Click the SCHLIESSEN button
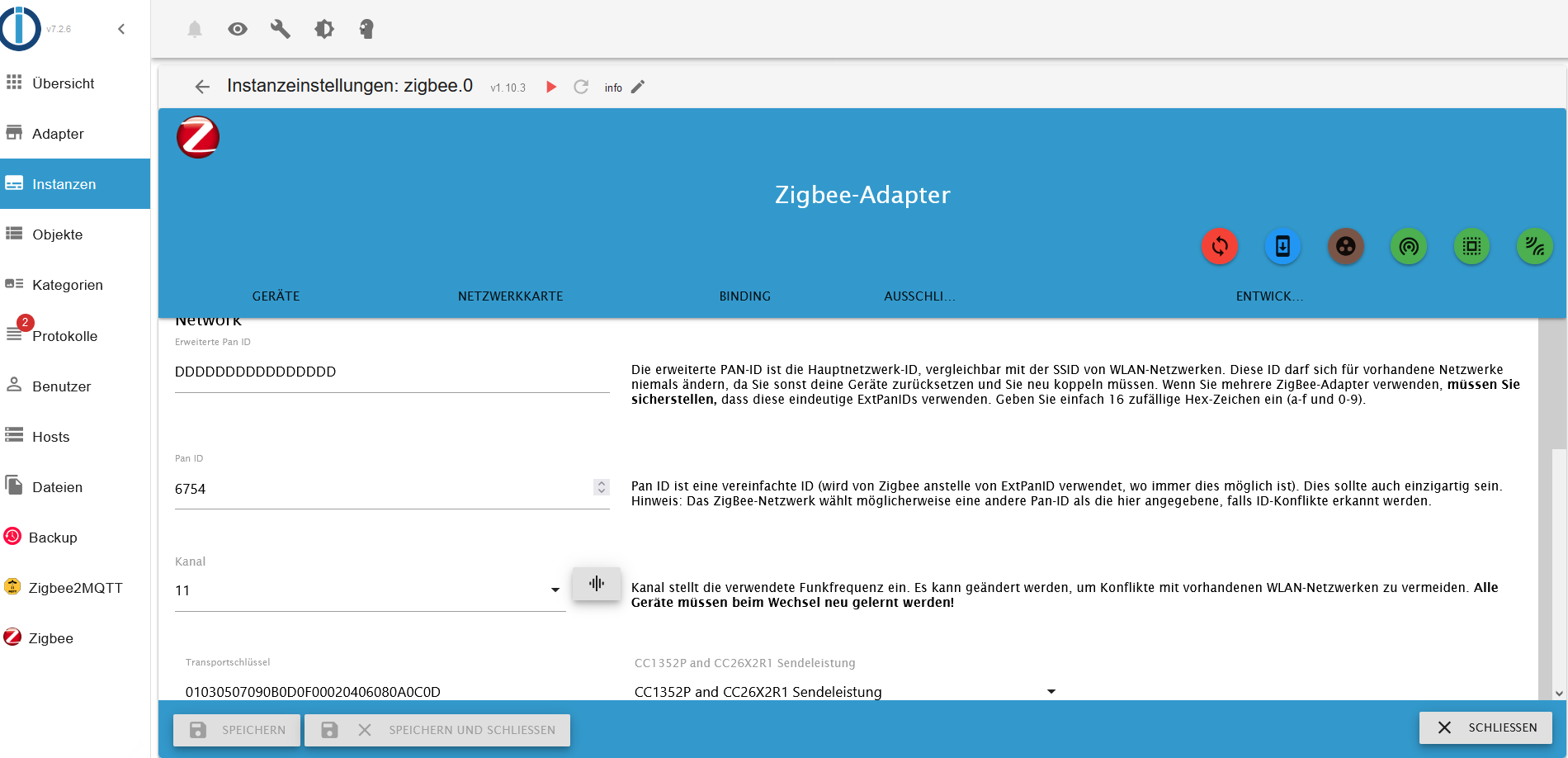The width and height of the screenshot is (1568, 758). (1485, 727)
